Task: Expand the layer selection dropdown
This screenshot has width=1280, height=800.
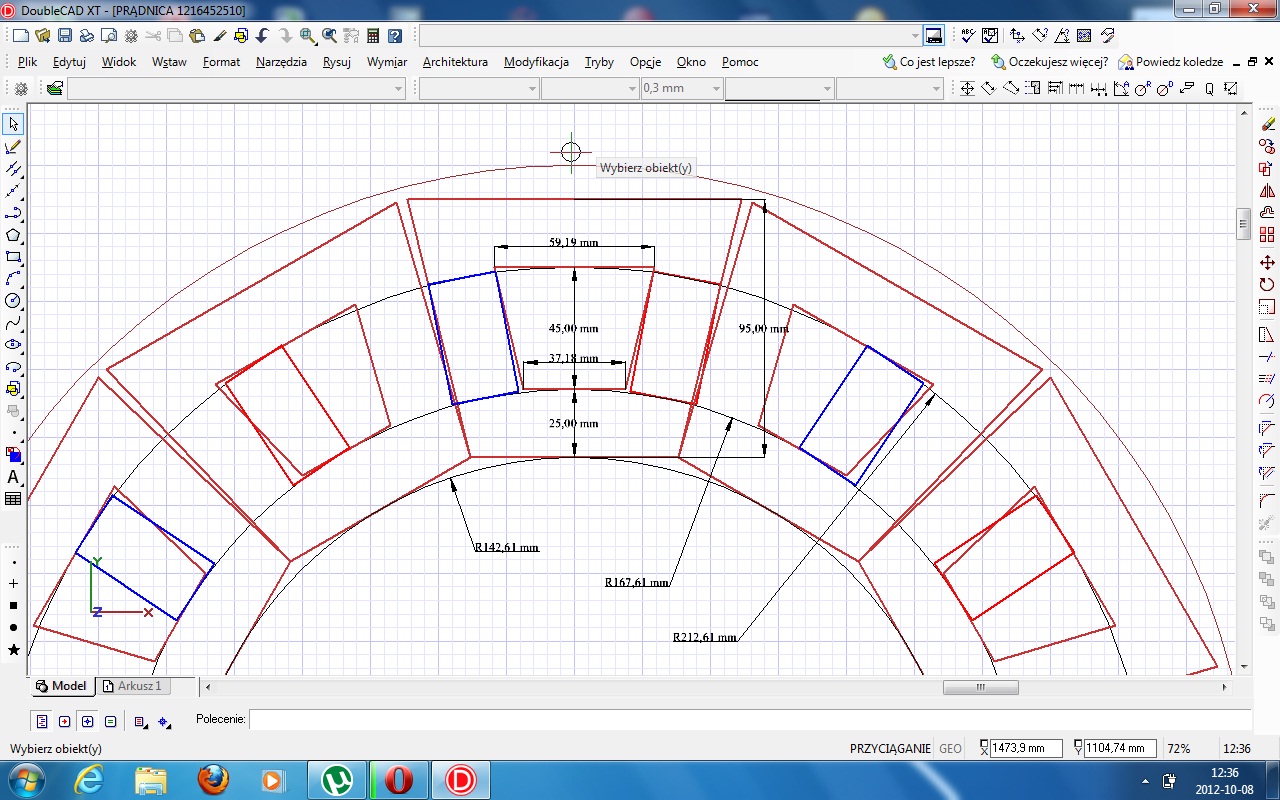Action: (398, 89)
